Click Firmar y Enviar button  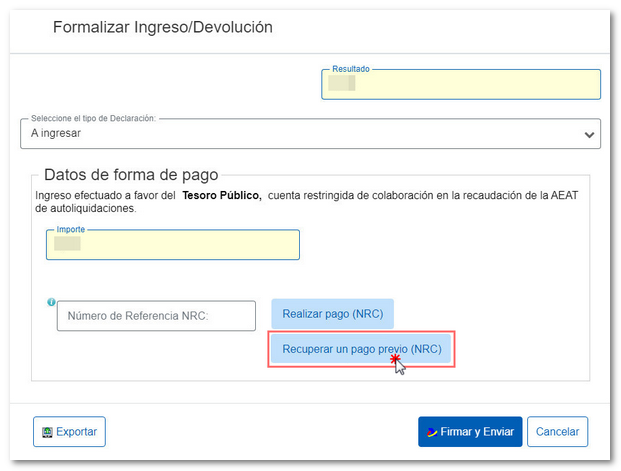pos(470,431)
